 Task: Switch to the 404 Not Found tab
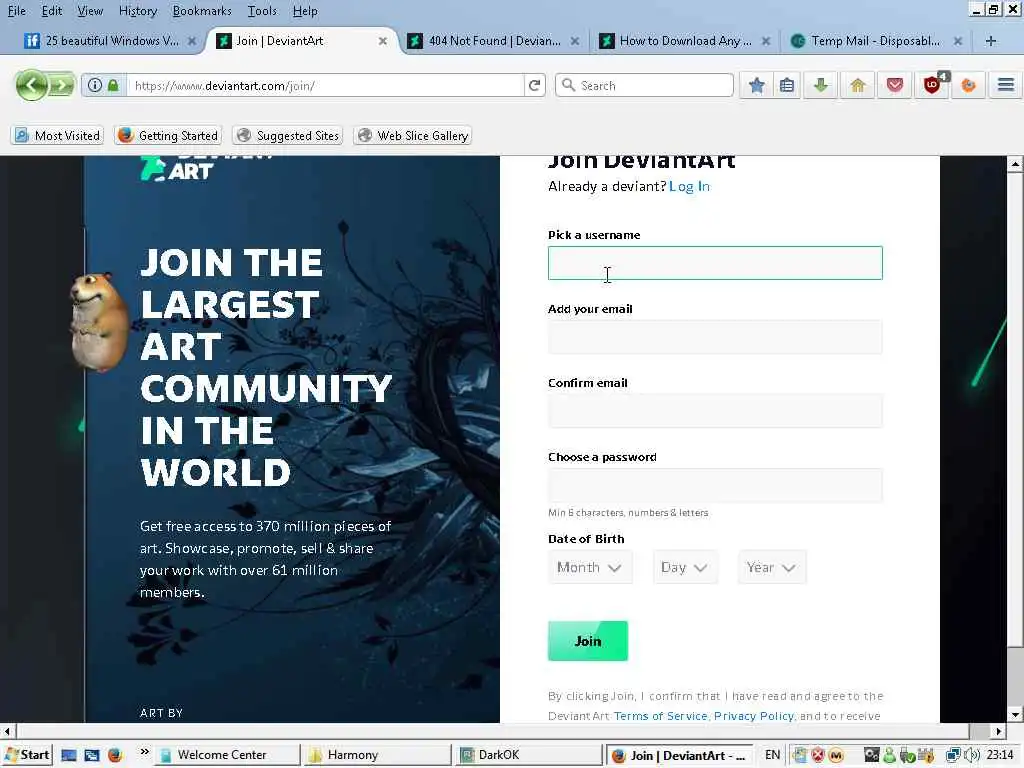point(493,41)
